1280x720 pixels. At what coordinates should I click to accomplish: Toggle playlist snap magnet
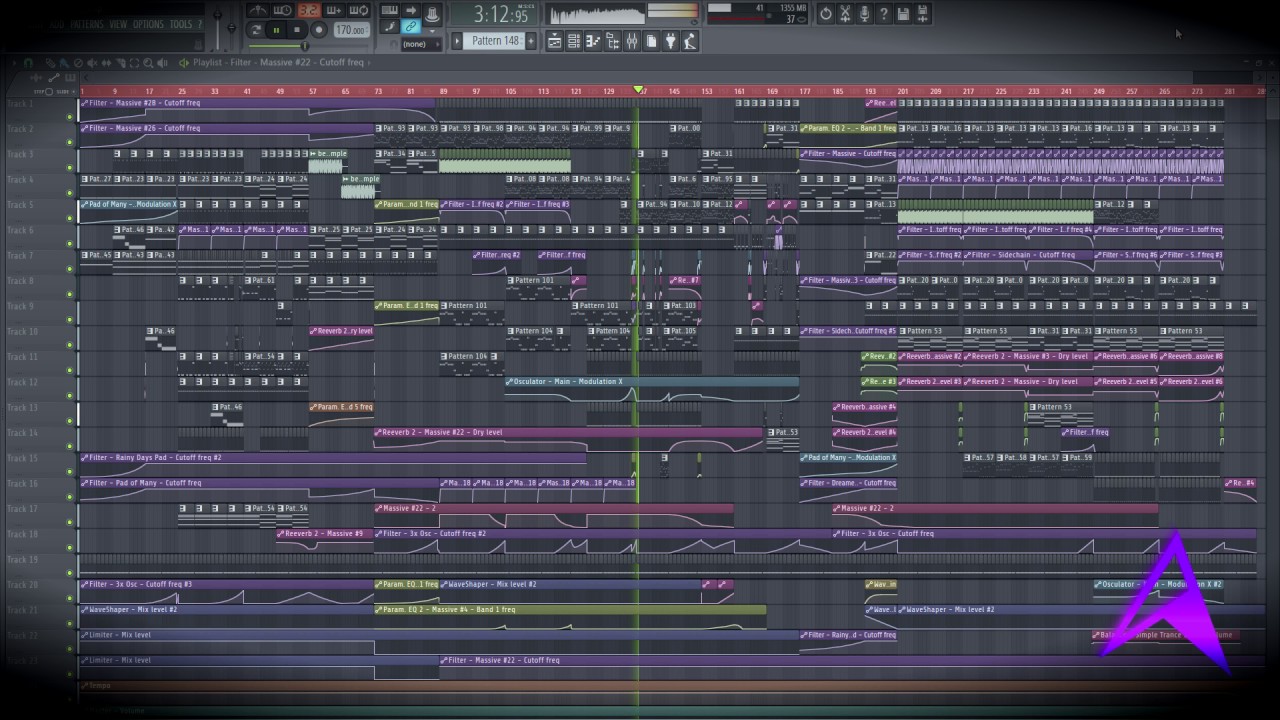[x=28, y=62]
